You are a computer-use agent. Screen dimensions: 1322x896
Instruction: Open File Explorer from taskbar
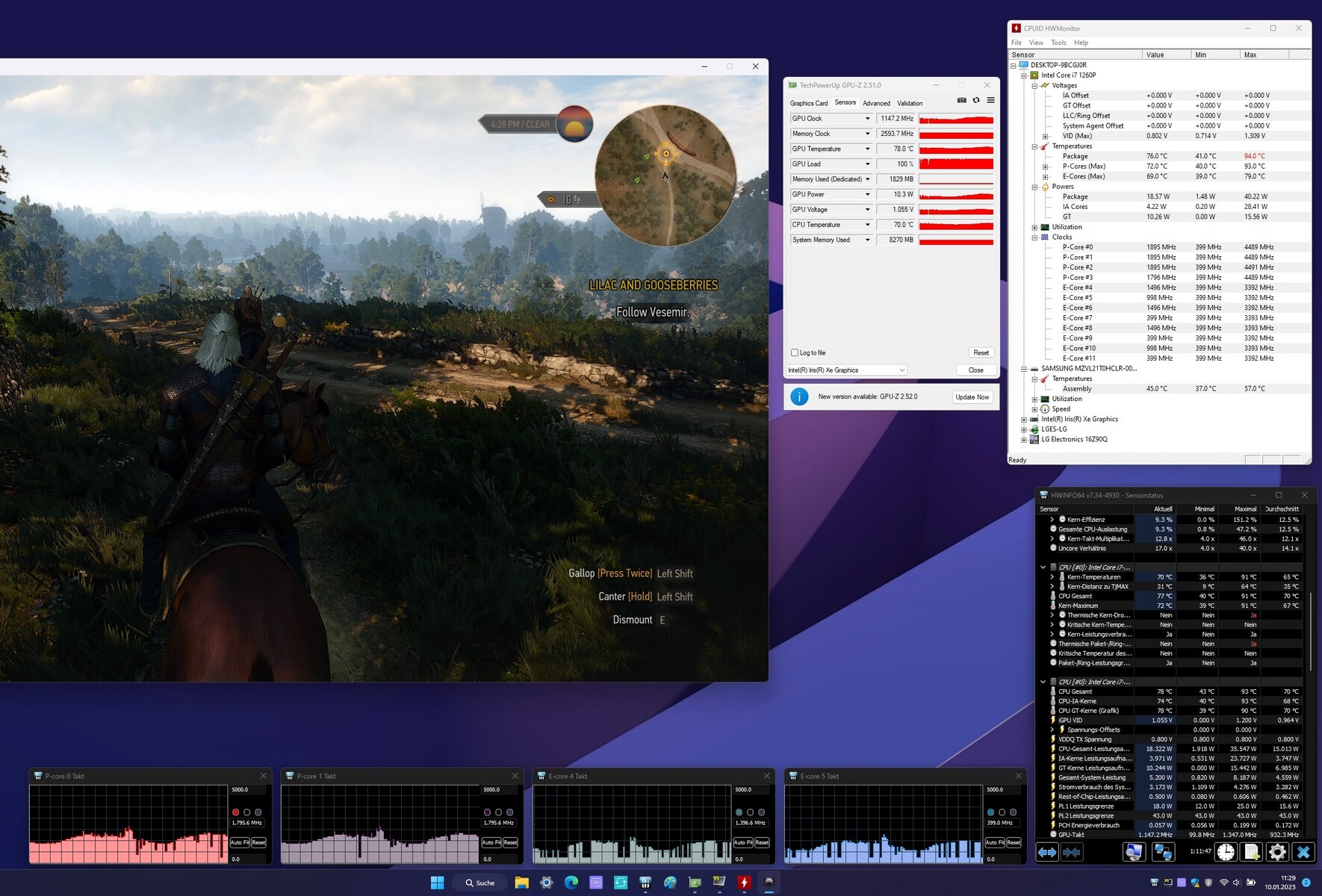click(521, 883)
